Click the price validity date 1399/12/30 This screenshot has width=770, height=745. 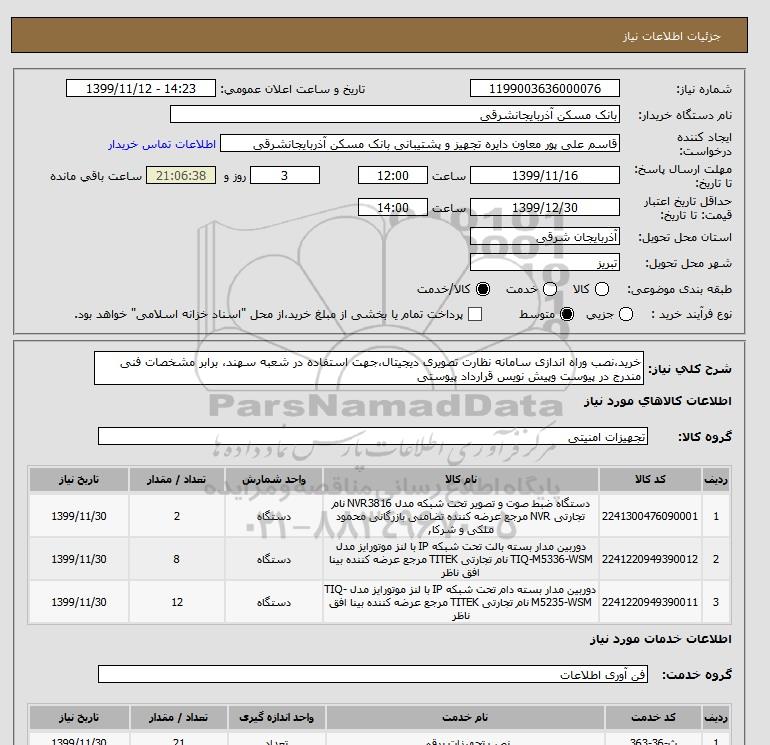point(545,207)
